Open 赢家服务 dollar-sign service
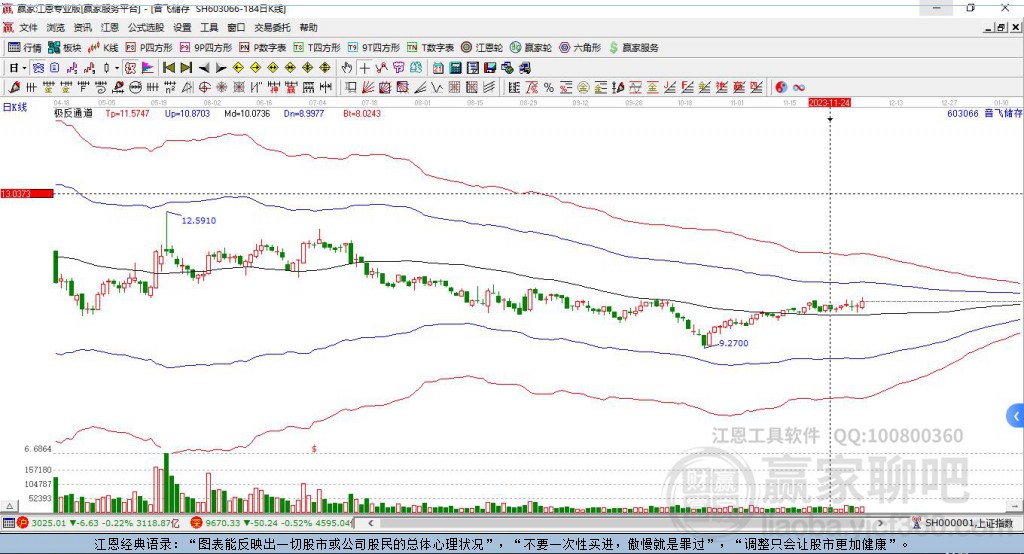1024x554 pixels. pos(634,48)
